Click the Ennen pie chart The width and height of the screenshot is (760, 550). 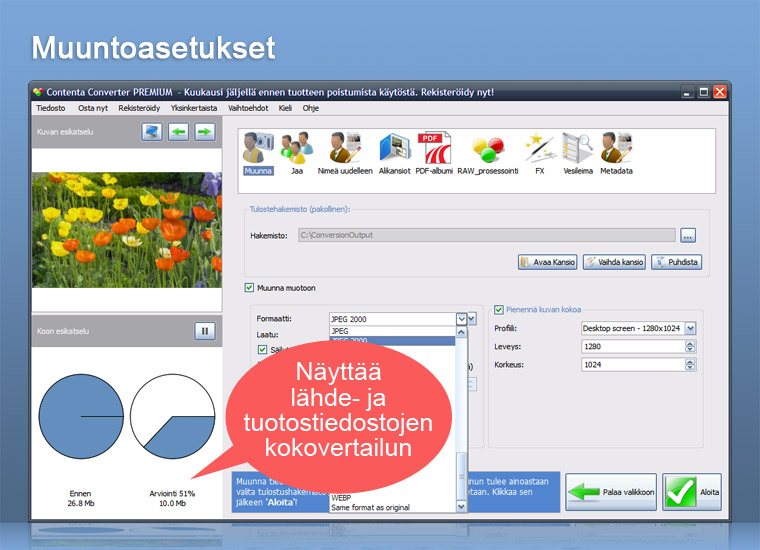click(81, 416)
